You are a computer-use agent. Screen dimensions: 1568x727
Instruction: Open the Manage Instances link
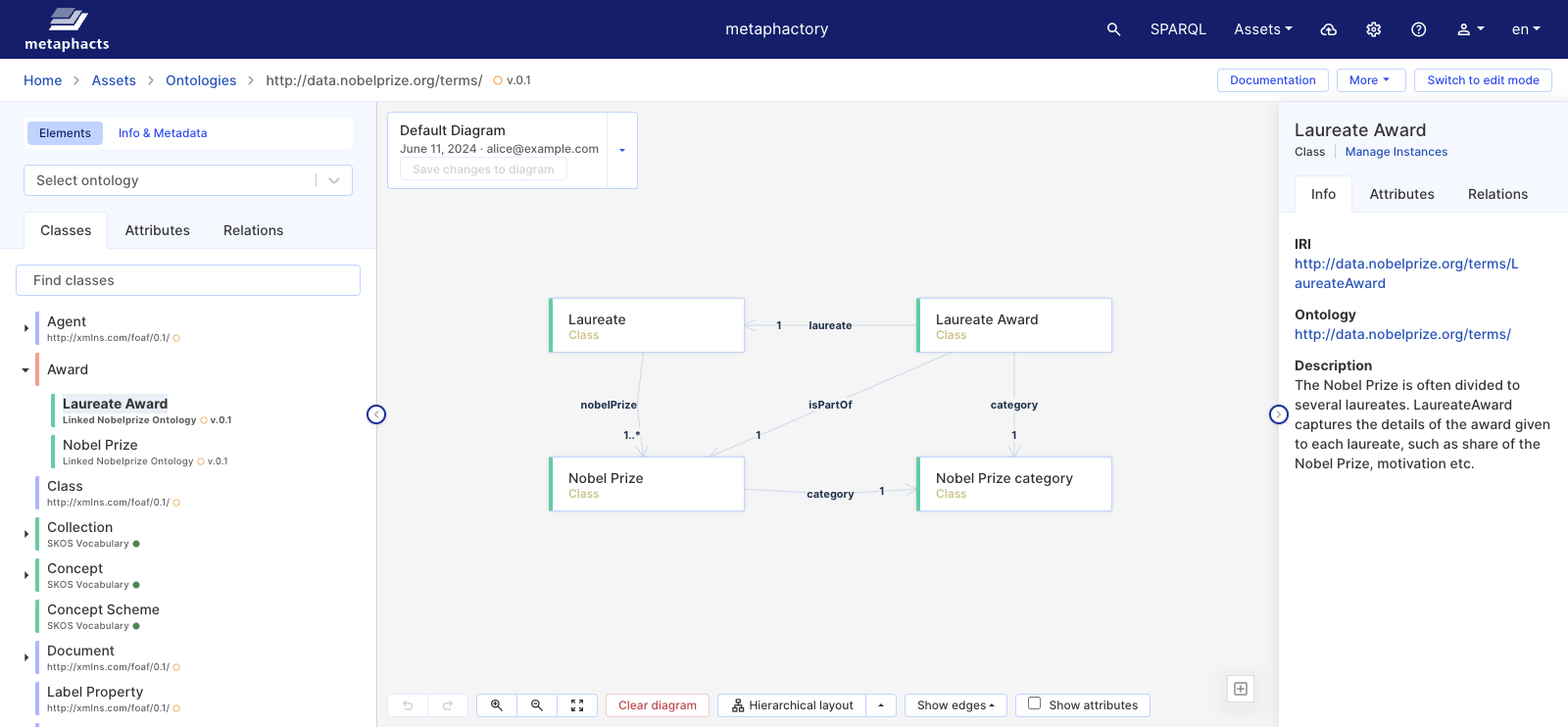click(x=1396, y=152)
